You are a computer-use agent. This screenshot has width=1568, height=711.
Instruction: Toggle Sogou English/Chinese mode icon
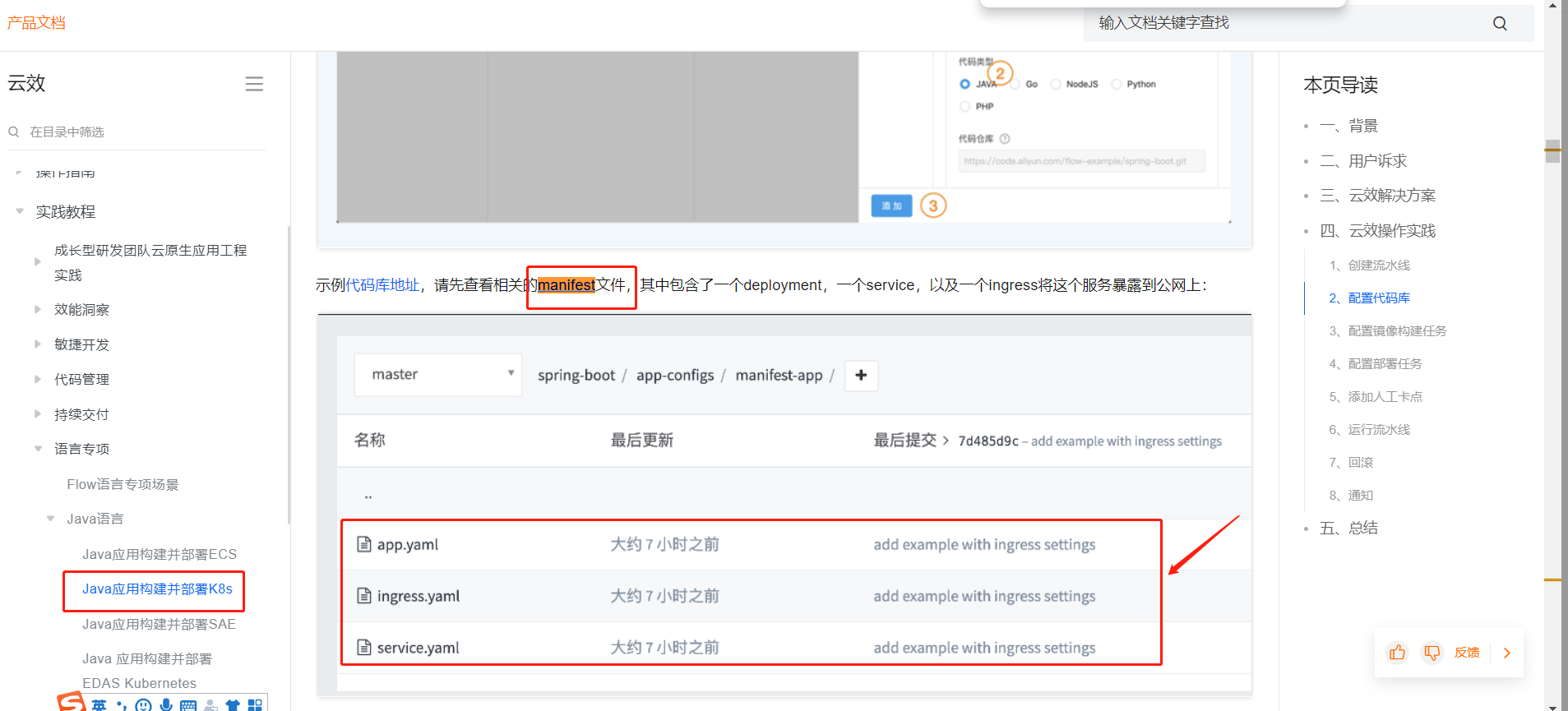tap(99, 705)
